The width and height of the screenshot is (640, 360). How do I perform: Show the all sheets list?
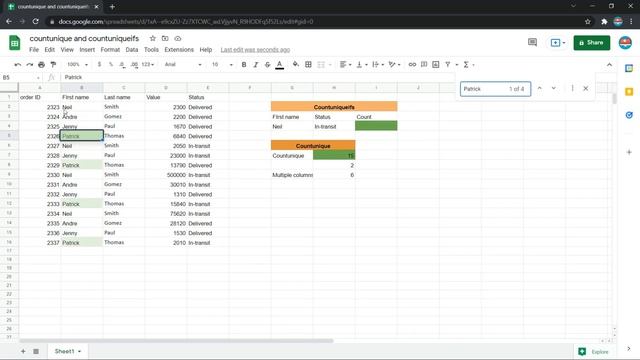click(x=36, y=351)
